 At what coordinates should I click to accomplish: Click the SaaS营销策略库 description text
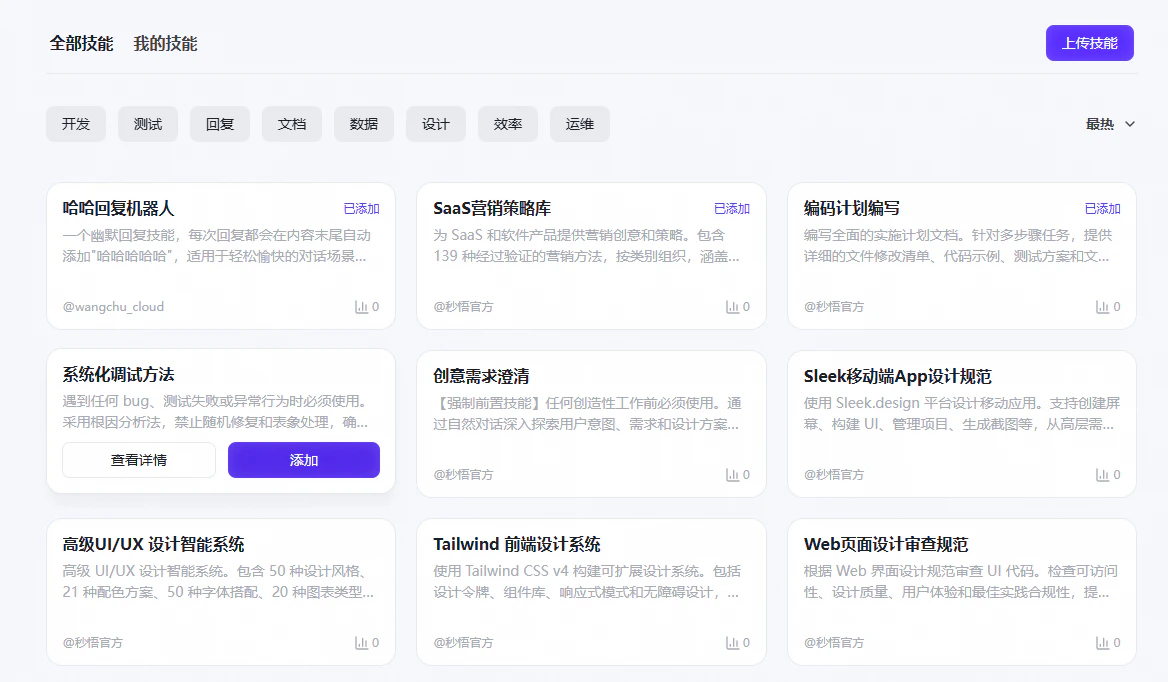point(587,246)
